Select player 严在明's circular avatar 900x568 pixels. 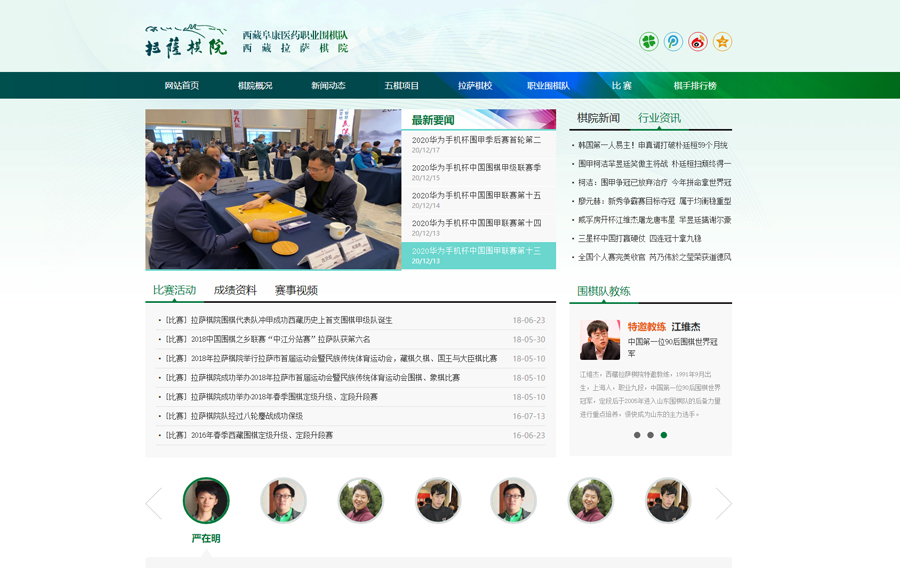pos(206,501)
